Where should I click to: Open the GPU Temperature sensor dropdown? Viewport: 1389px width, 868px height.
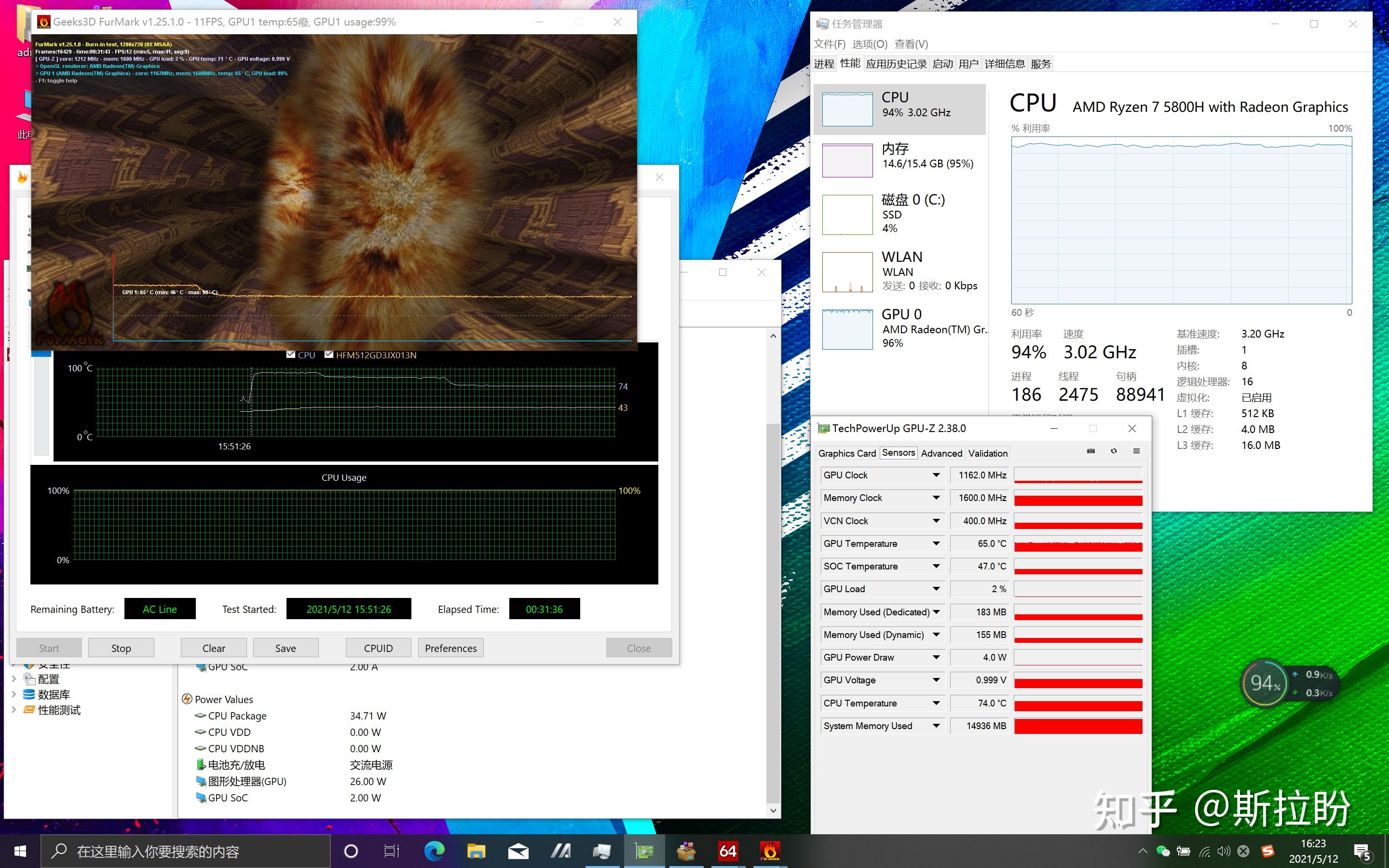[937, 543]
